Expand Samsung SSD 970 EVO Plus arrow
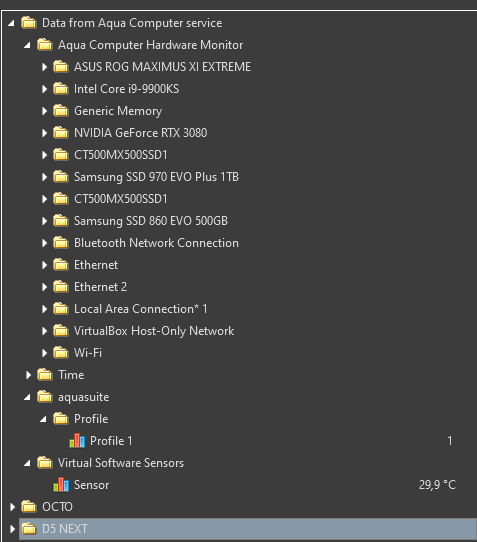 (x=44, y=177)
